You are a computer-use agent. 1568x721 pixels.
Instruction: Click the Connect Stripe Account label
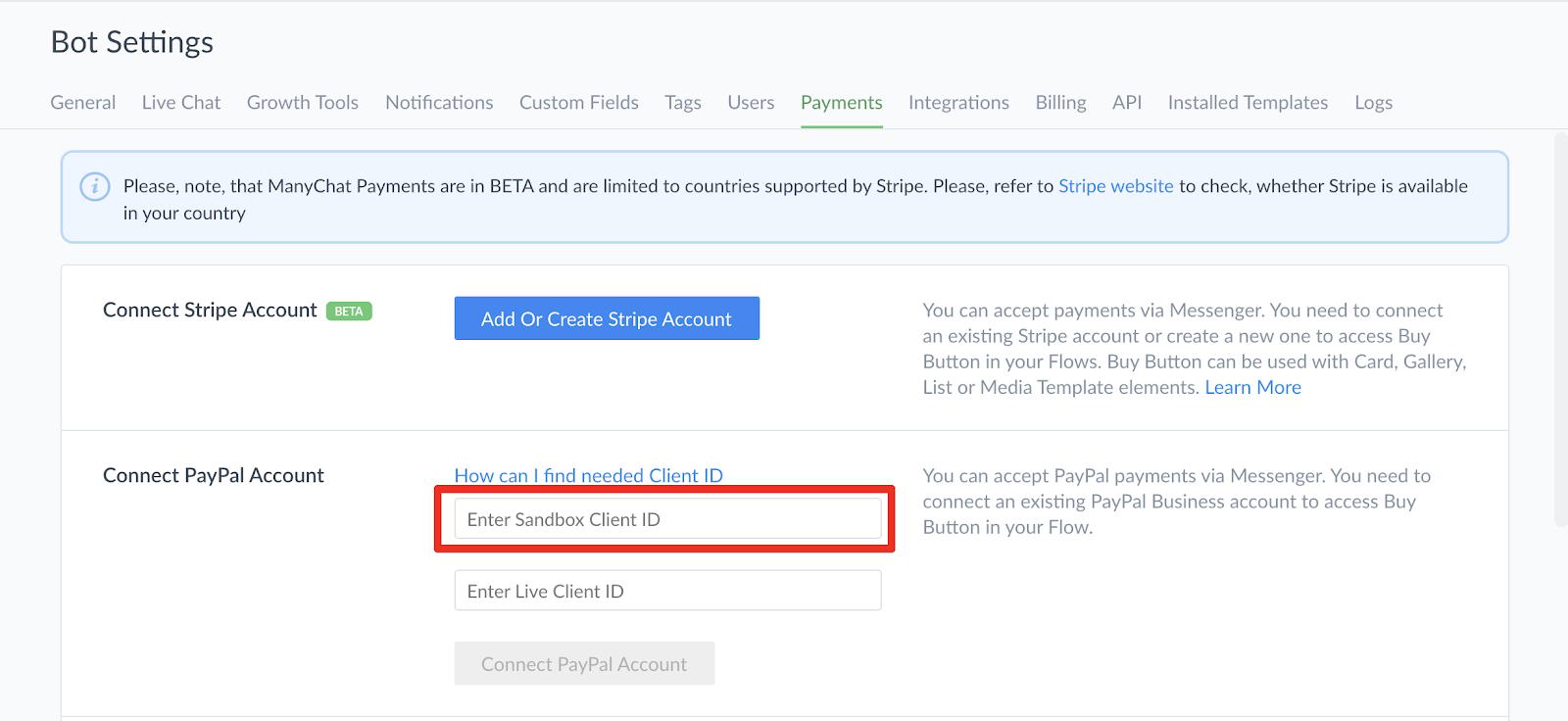coord(210,310)
